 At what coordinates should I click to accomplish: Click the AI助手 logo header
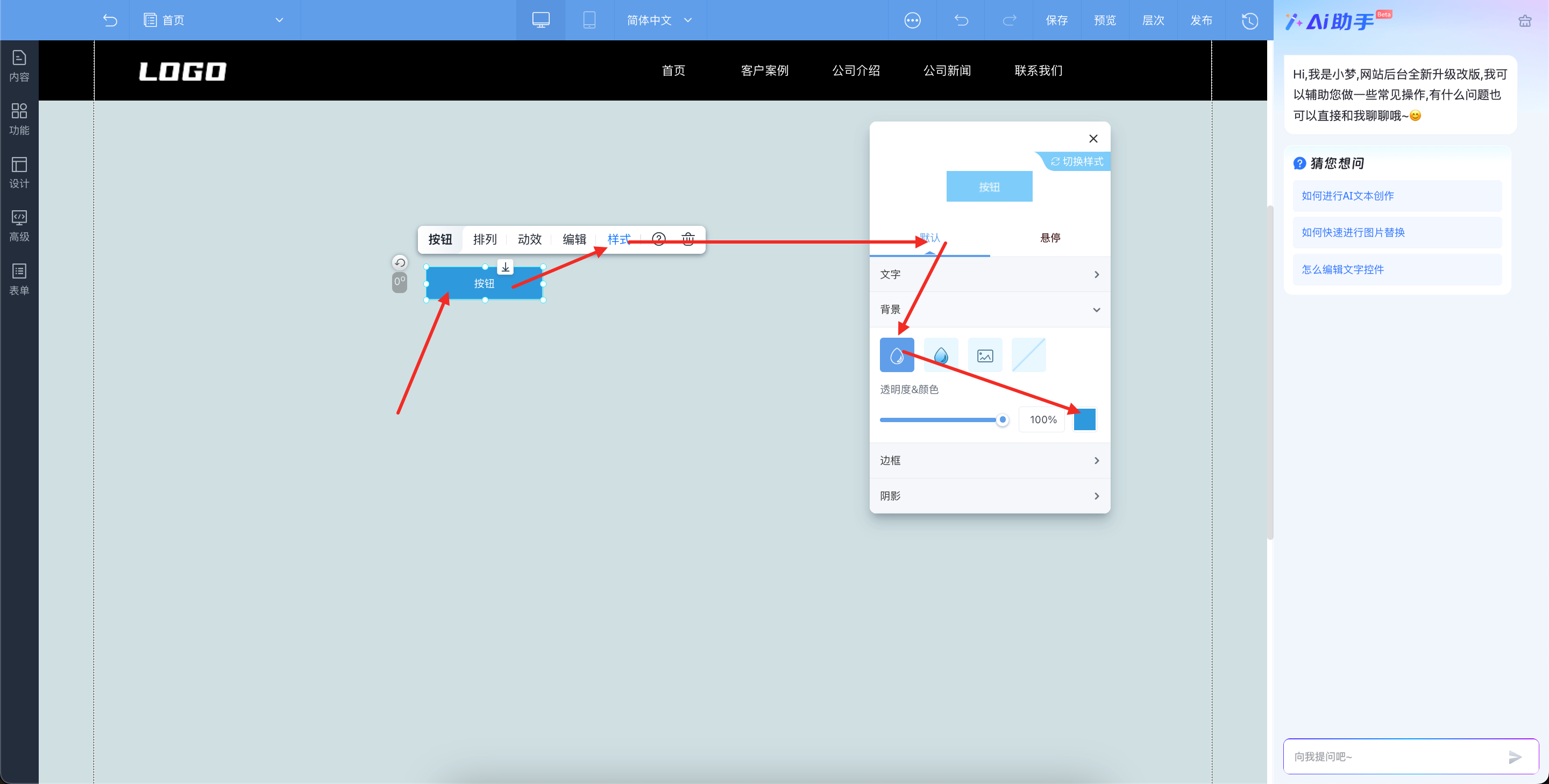1339,21
